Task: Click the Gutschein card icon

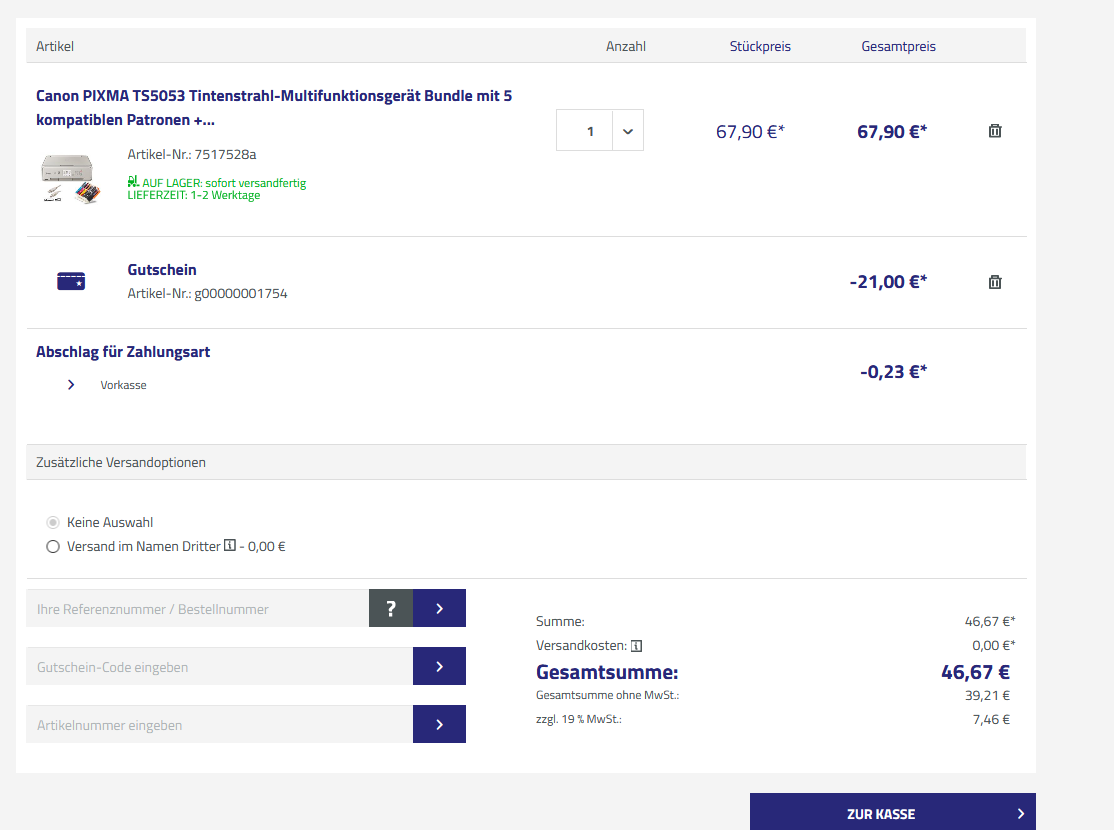Action: coord(71,282)
